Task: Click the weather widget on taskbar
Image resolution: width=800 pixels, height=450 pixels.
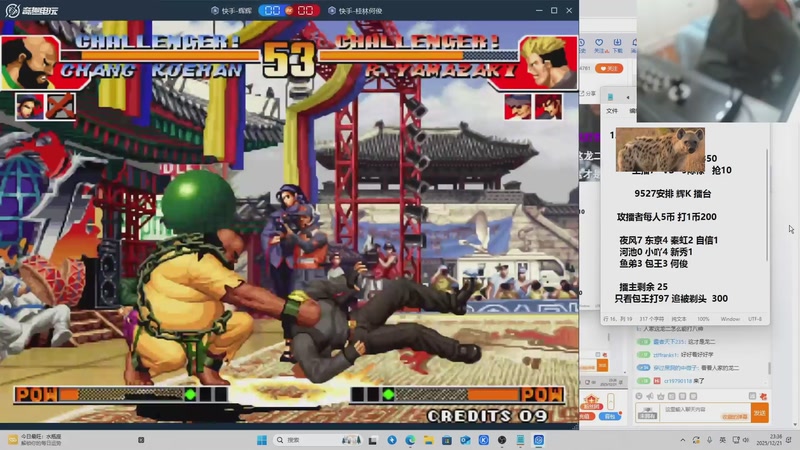Action: click(35, 440)
